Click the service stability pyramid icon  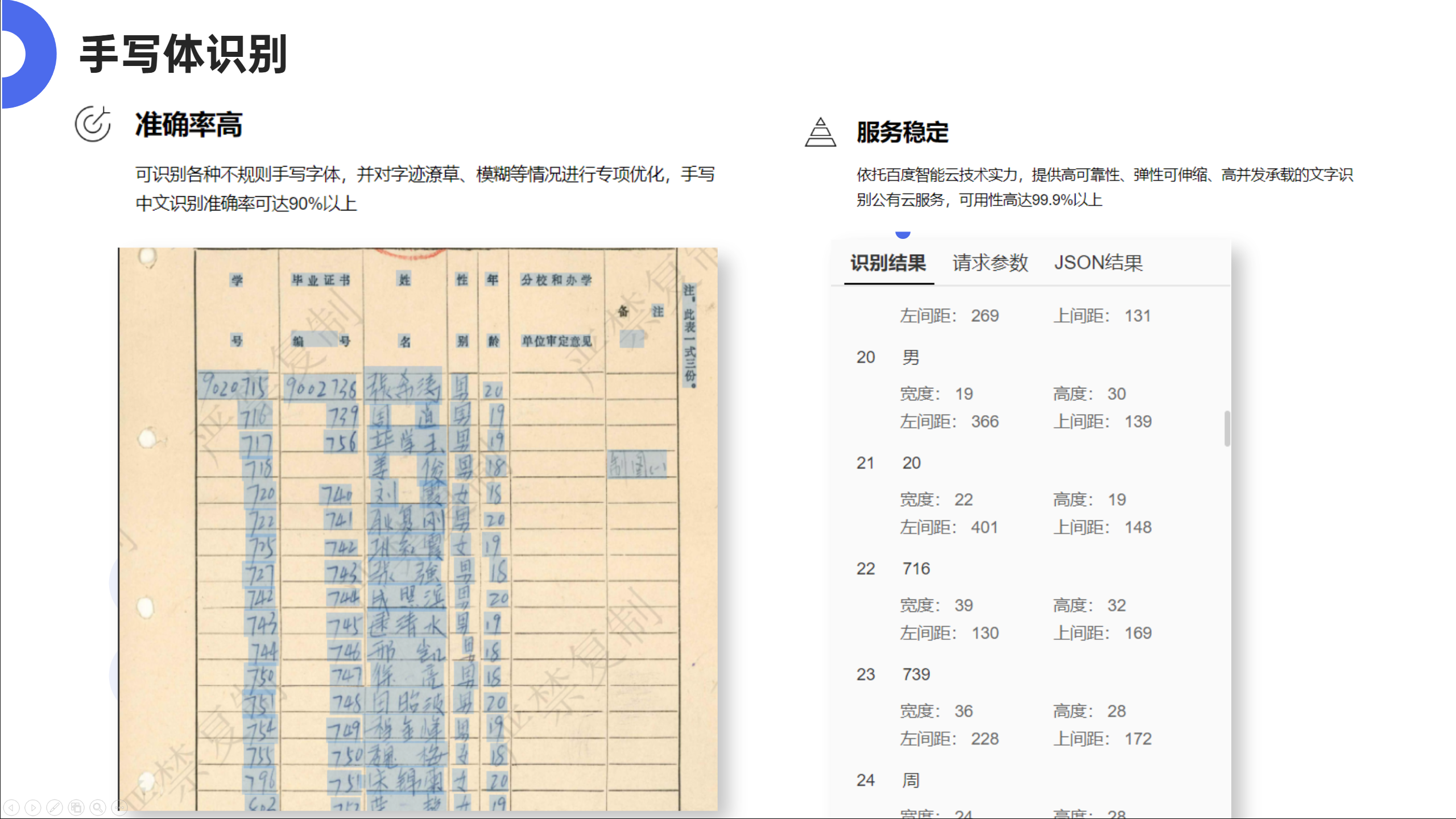pyautogui.click(x=820, y=133)
